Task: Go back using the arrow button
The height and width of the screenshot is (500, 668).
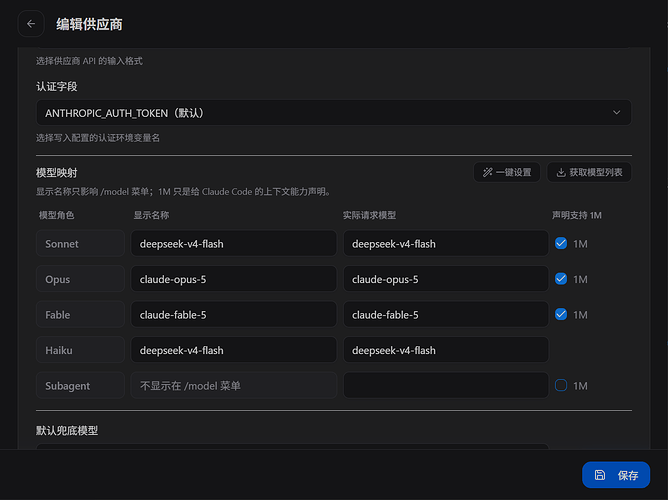Action: point(31,24)
